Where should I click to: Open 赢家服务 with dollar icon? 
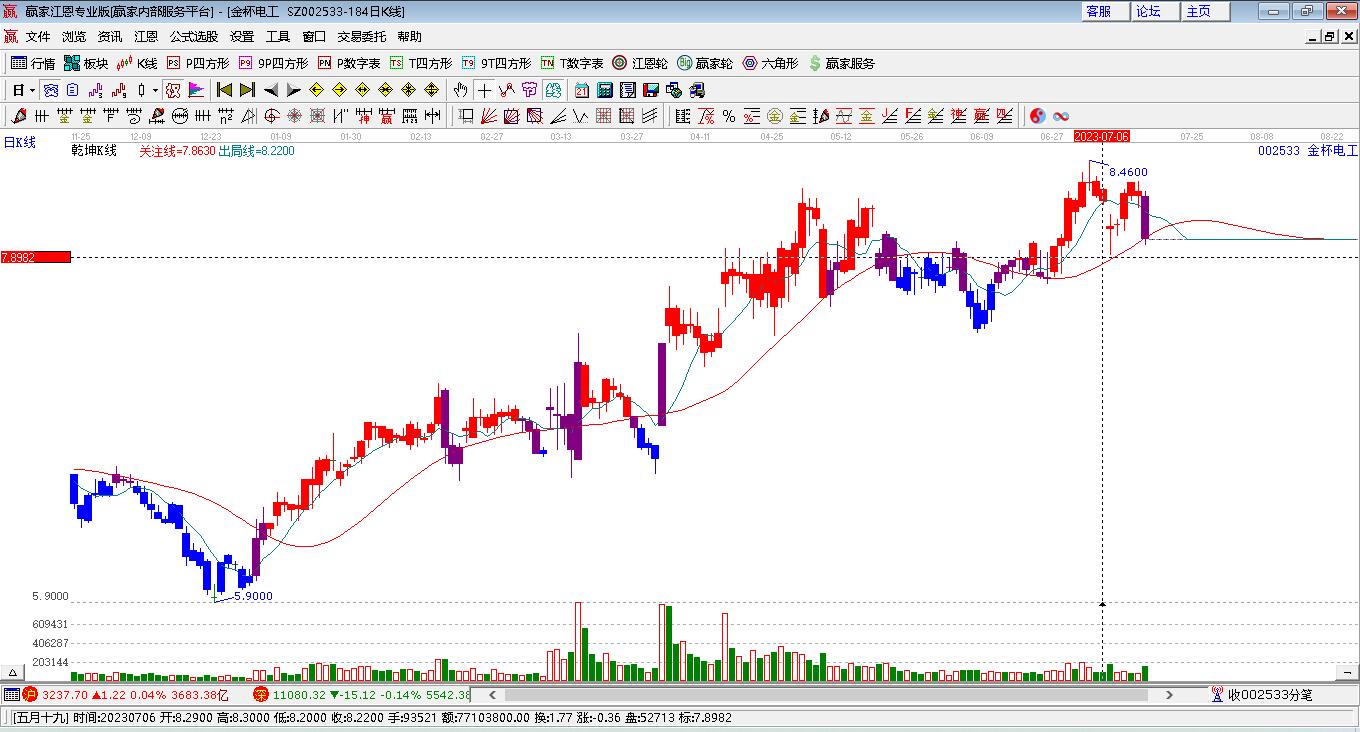click(x=841, y=63)
